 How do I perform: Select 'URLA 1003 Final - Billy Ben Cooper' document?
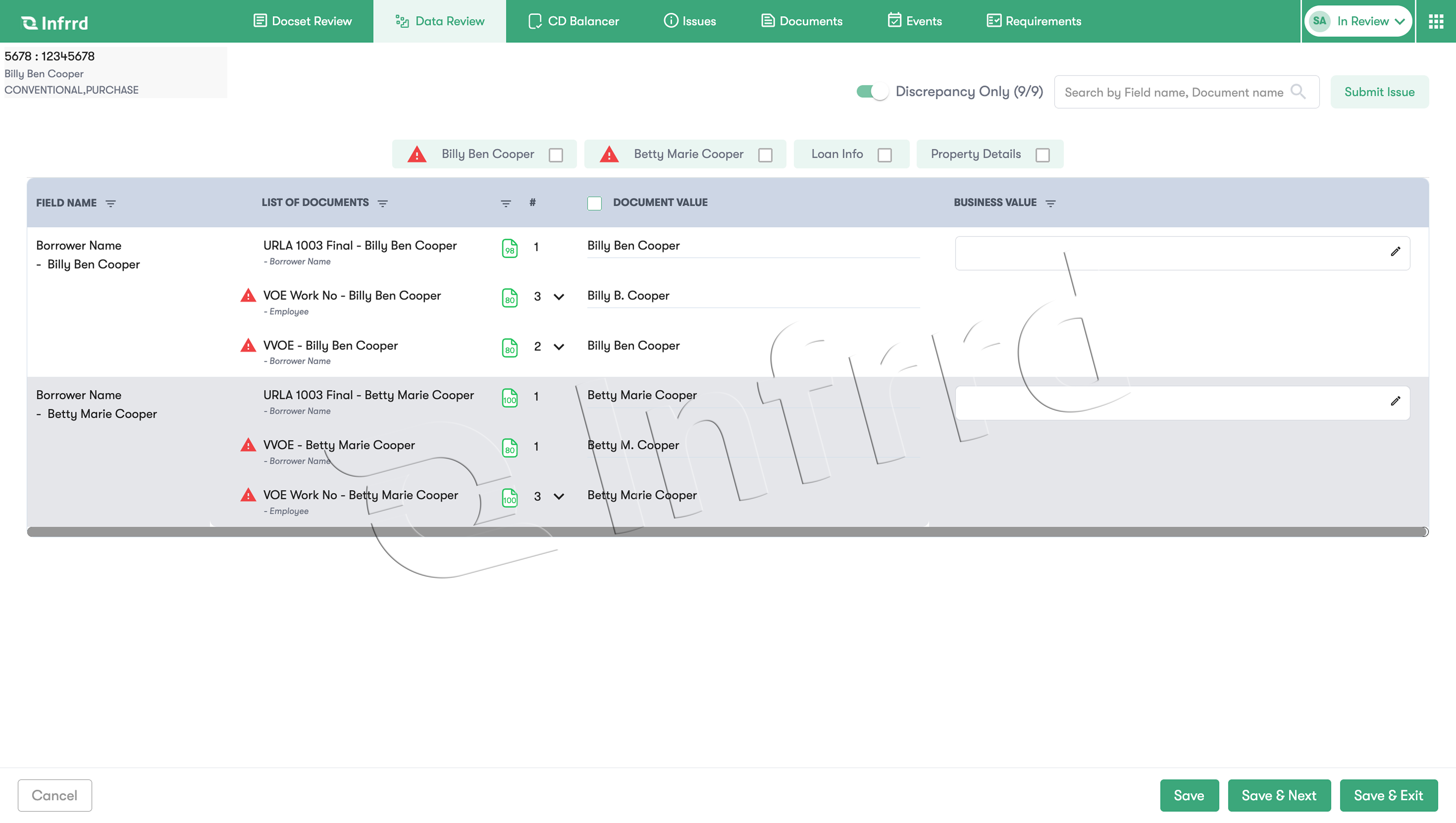(360, 245)
